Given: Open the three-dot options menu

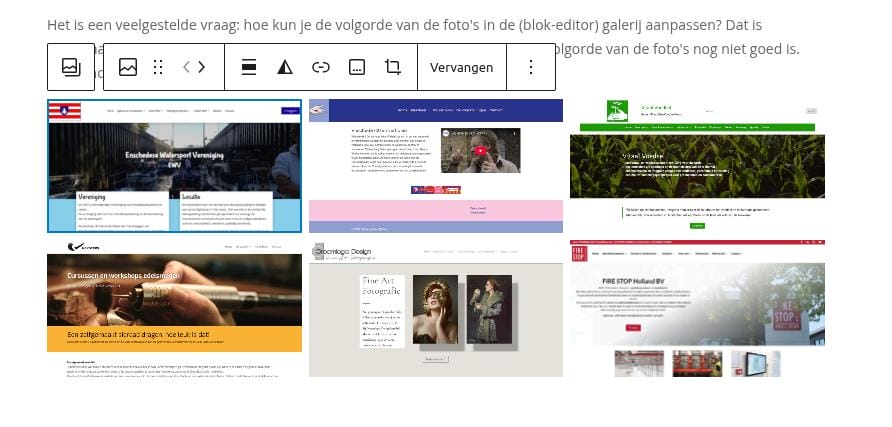Looking at the screenshot, I should coord(531,67).
